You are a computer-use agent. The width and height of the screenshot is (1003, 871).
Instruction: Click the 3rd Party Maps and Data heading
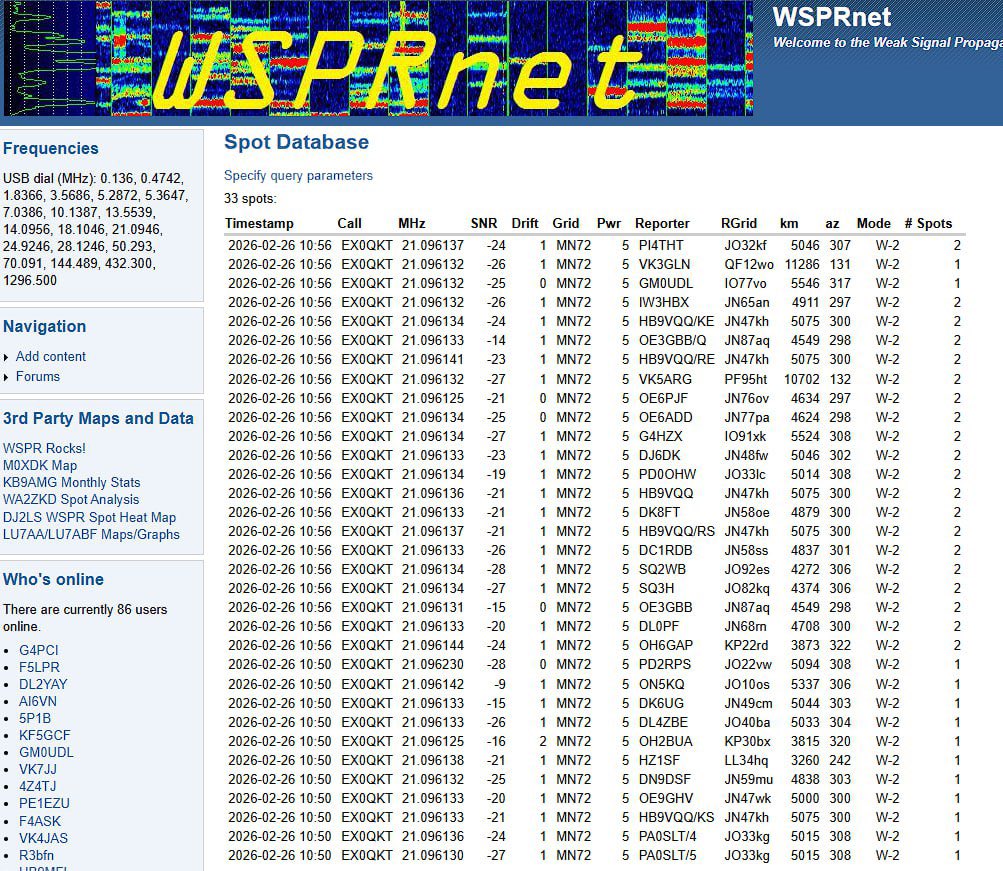(98, 418)
